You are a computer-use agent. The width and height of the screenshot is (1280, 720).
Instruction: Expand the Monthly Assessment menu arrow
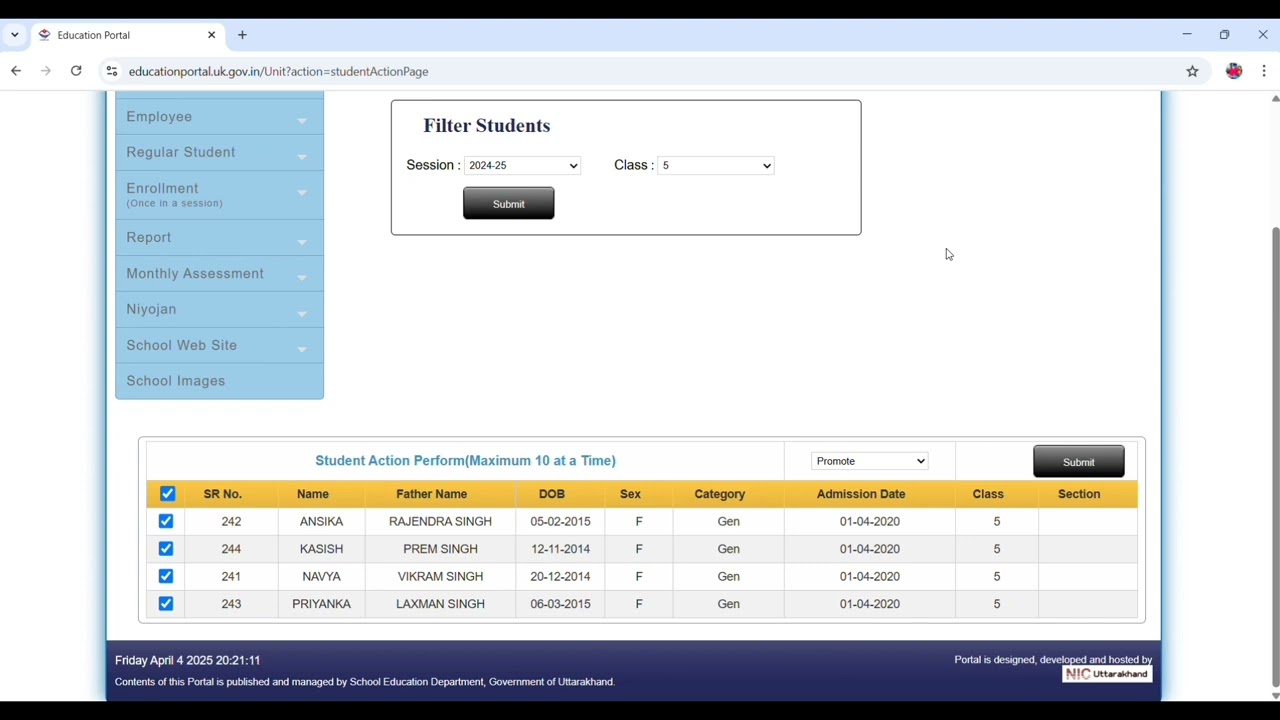point(302,278)
